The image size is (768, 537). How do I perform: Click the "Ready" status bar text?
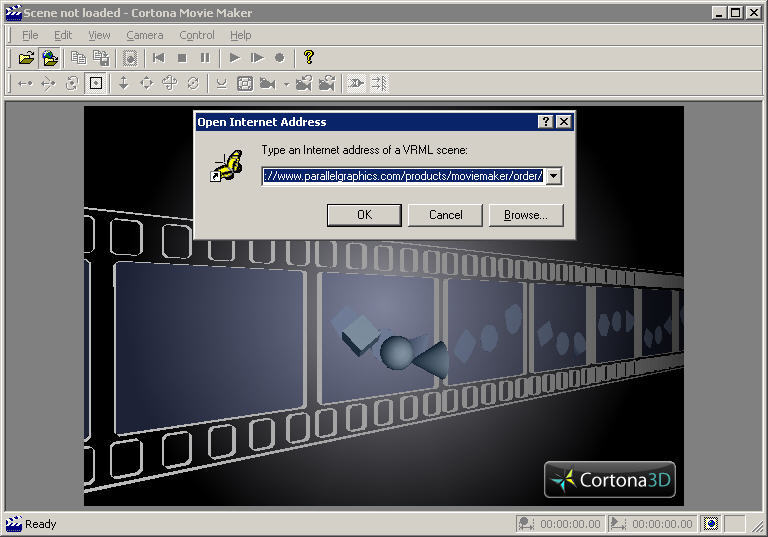41,524
